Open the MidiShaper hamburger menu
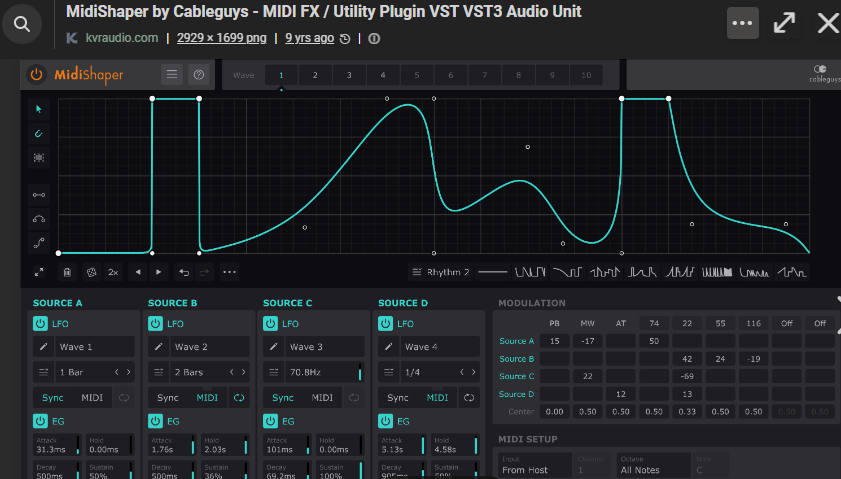 tap(172, 75)
